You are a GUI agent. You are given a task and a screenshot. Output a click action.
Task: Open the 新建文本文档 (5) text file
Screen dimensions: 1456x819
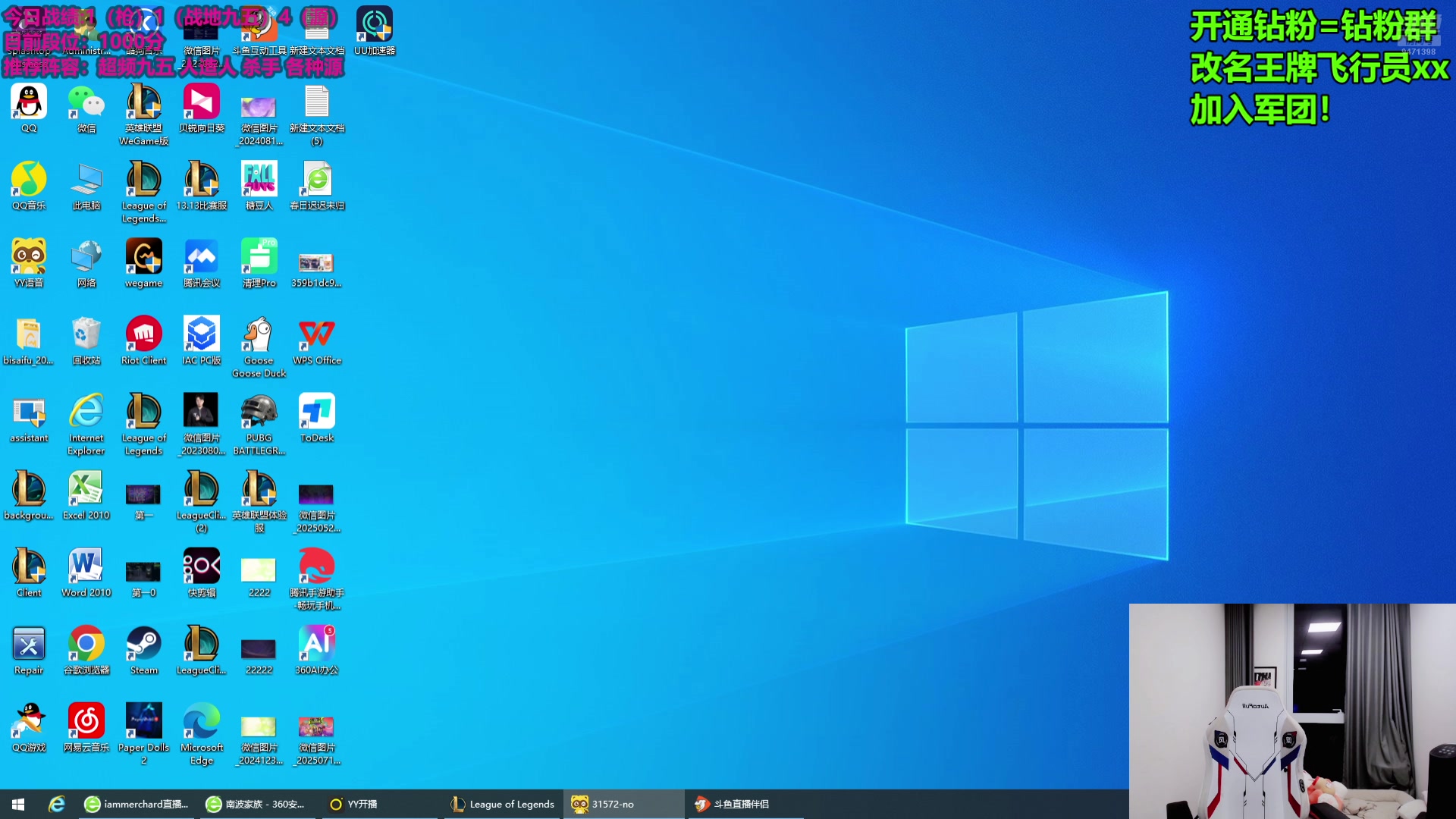[317, 115]
